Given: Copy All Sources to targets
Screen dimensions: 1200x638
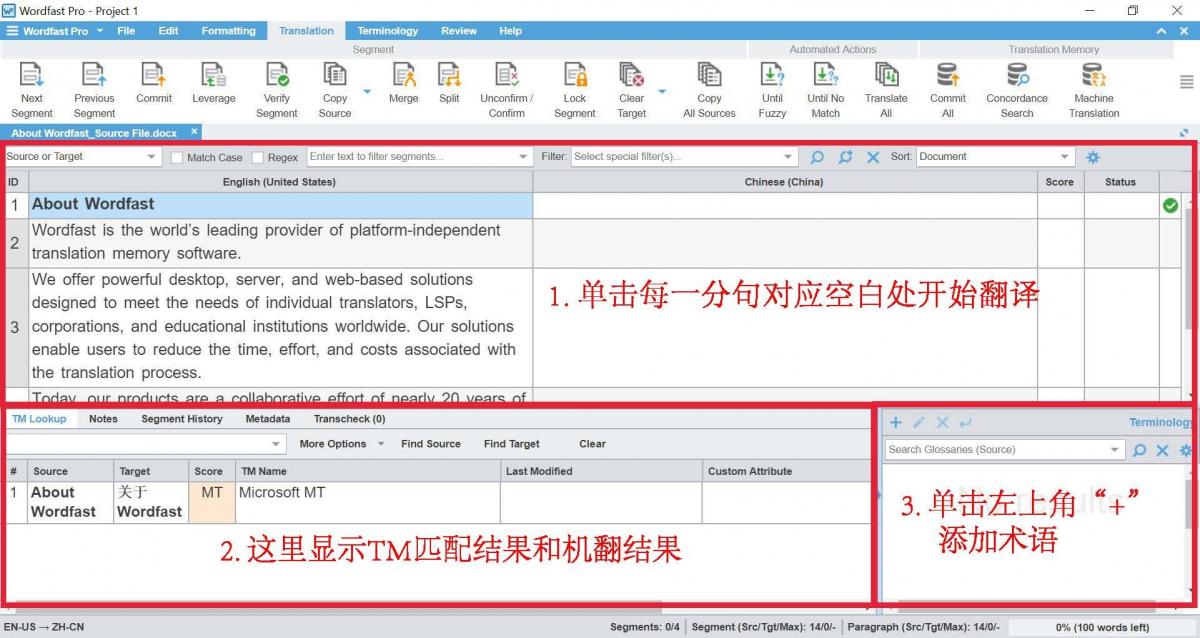Looking at the screenshot, I should [x=709, y=90].
